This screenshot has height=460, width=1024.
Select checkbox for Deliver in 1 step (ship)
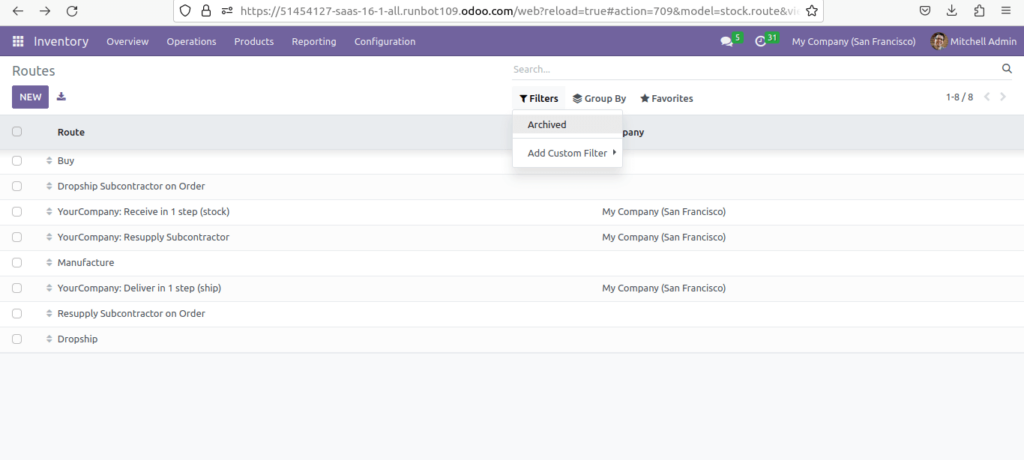tap(17, 288)
